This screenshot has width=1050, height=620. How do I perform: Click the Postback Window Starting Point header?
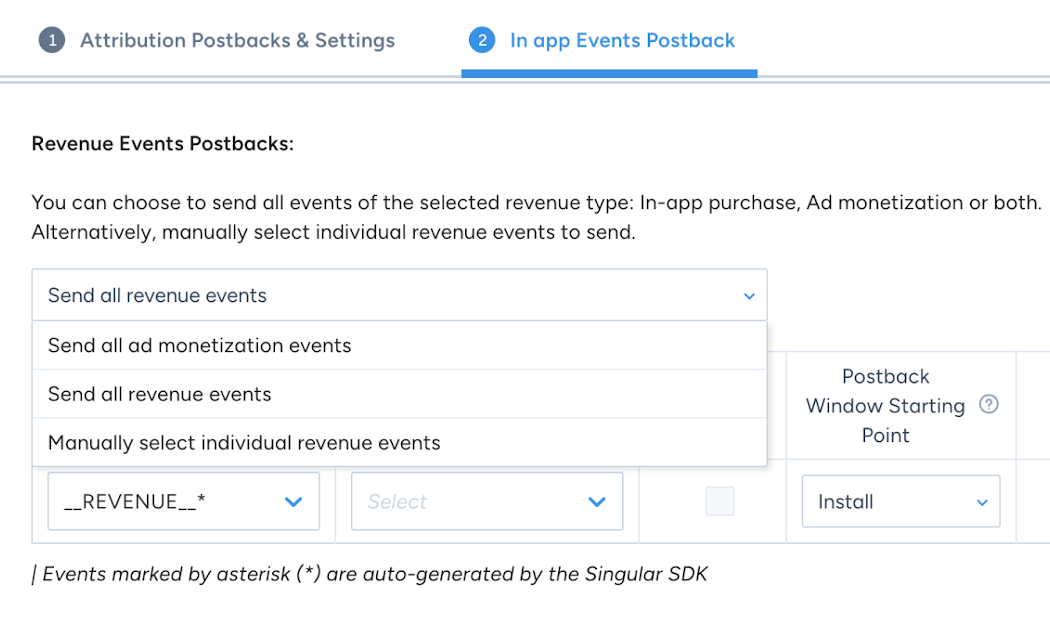click(x=885, y=405)
